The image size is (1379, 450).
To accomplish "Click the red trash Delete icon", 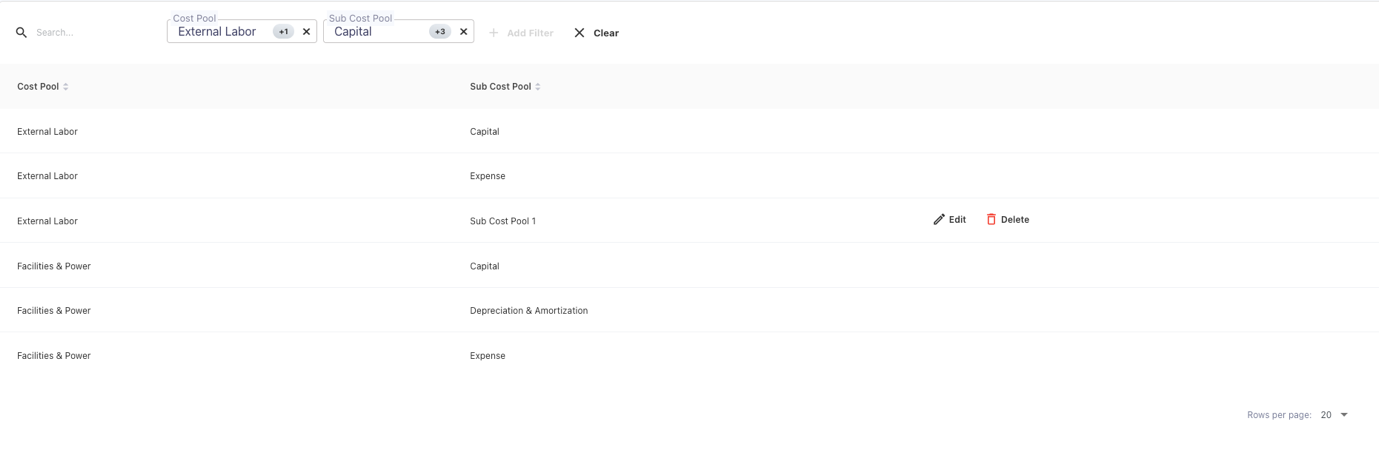I will tap(991, 220).
